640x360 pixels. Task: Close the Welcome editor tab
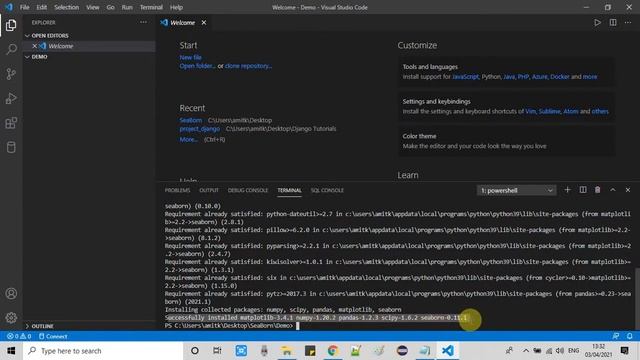(204, 22)
